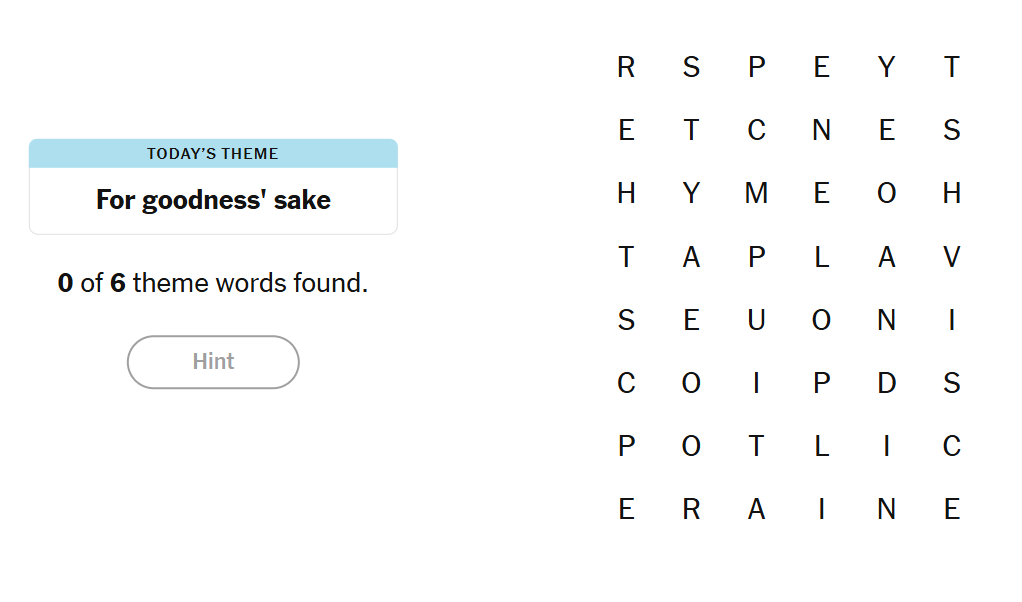Select the R in the bottom row
This screenshot has width=1022, height=602.
691,509
